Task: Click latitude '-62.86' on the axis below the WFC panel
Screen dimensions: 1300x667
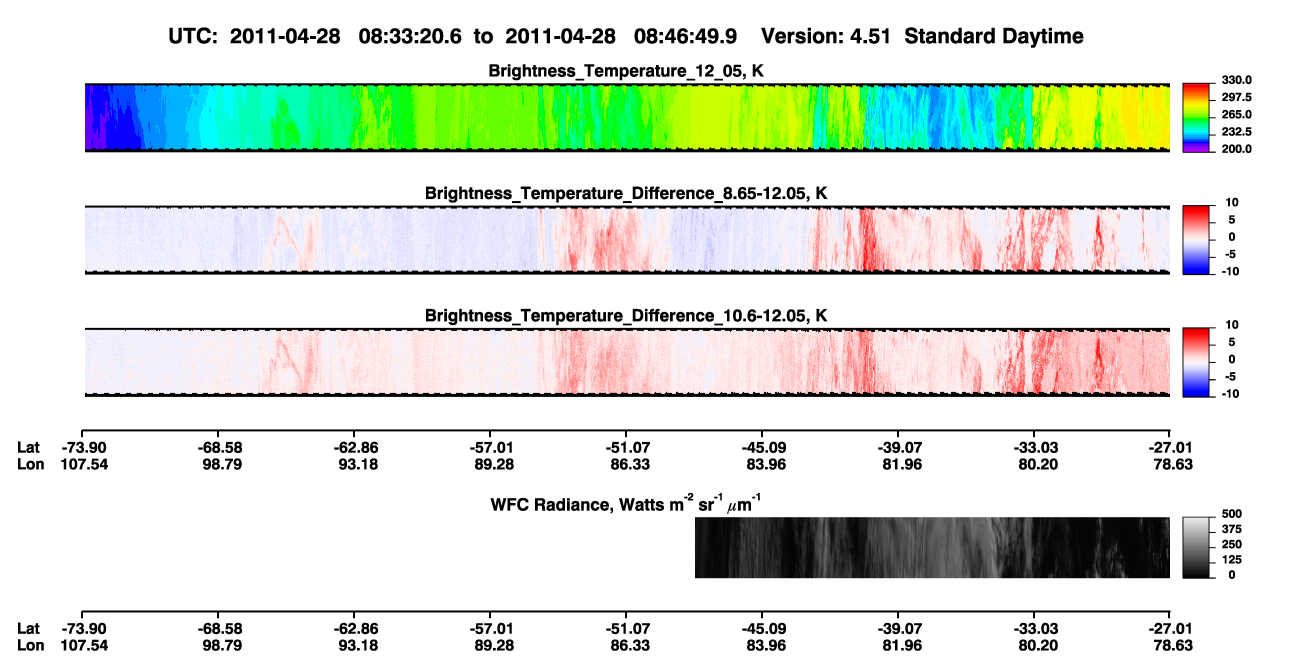Action: [355, 629]
